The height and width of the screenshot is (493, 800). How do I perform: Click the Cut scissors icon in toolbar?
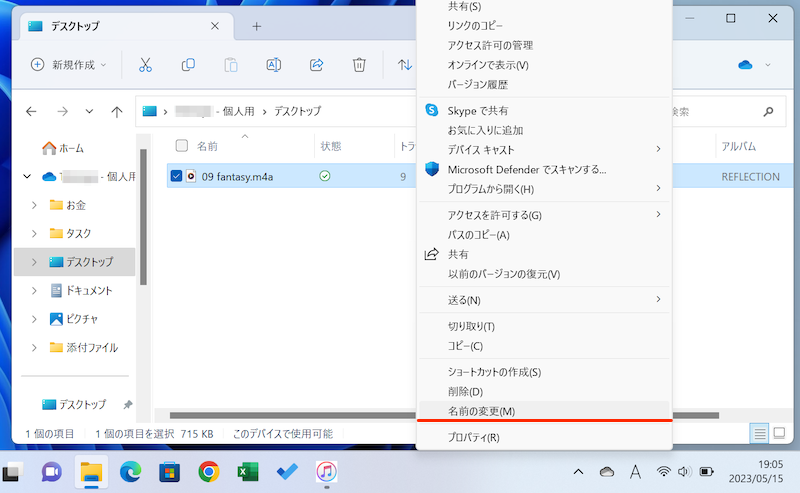coord(145,65)
